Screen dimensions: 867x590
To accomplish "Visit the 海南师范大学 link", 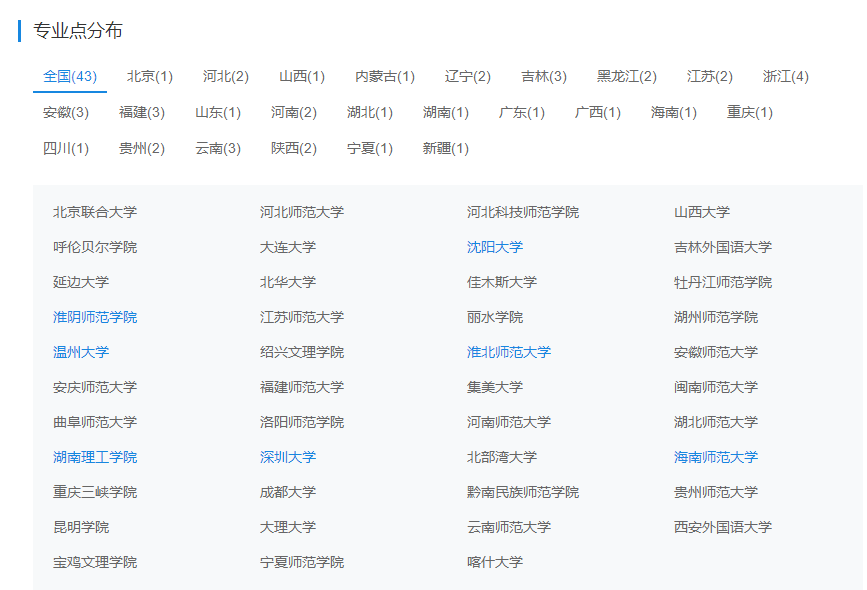I will [x=716, y=457].
